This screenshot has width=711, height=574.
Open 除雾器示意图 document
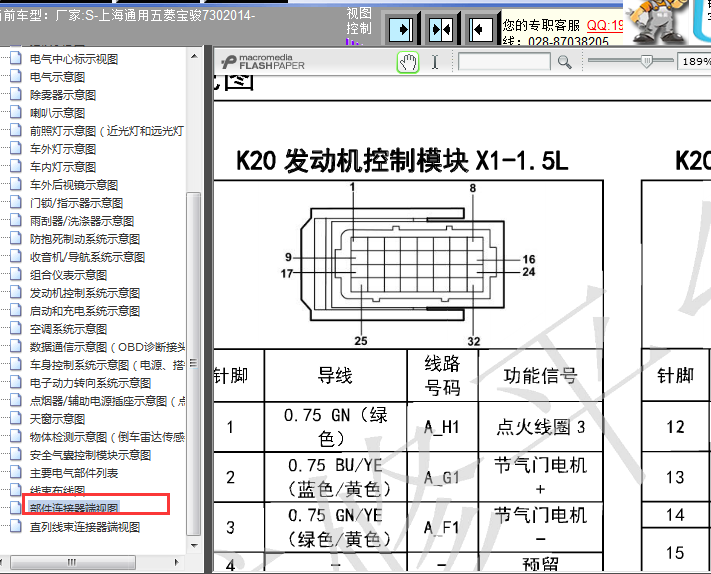[63, 95]
